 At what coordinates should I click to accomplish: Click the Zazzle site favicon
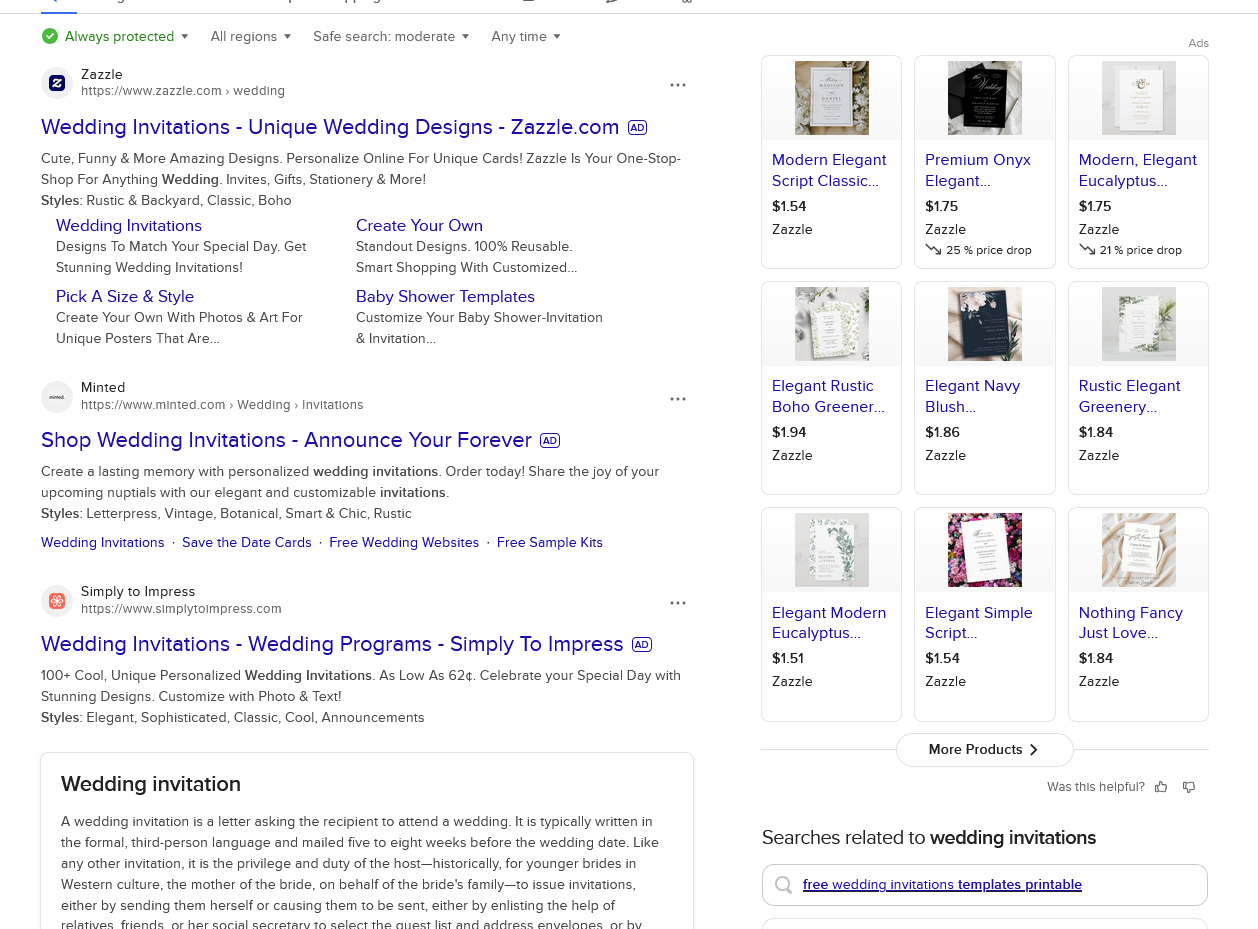coord(57,82)
